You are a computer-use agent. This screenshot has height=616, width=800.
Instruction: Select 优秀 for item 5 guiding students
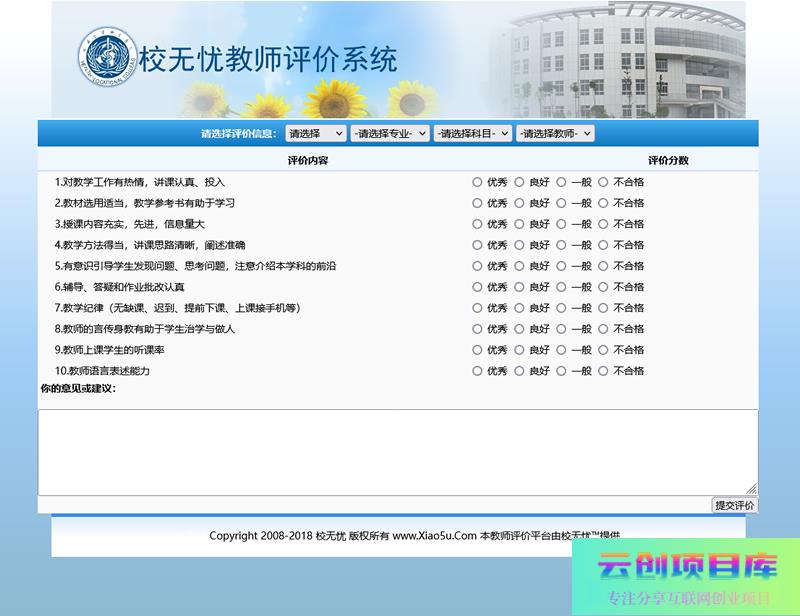pyautogui.click(x=477, y=266)
